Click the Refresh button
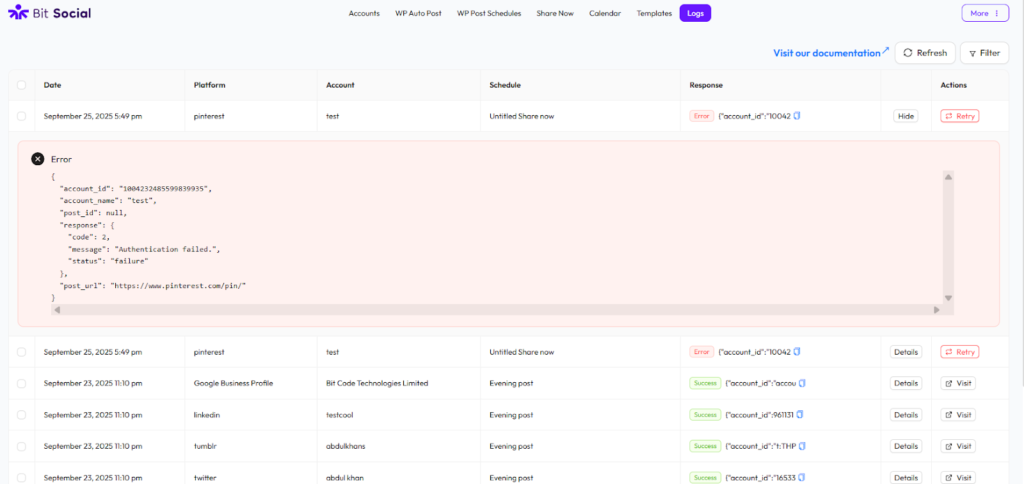This screenshot has width=1024, height=484. (925, 53)
